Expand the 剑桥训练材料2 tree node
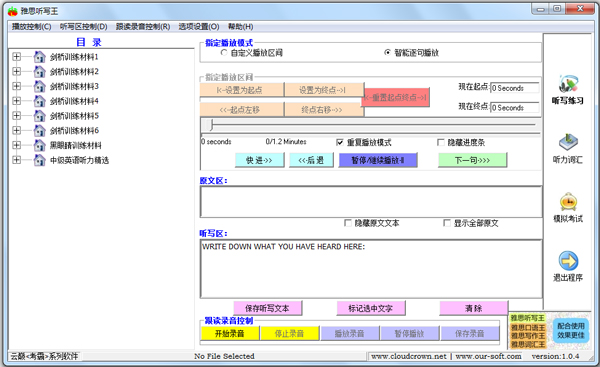 tap(16, 72)
